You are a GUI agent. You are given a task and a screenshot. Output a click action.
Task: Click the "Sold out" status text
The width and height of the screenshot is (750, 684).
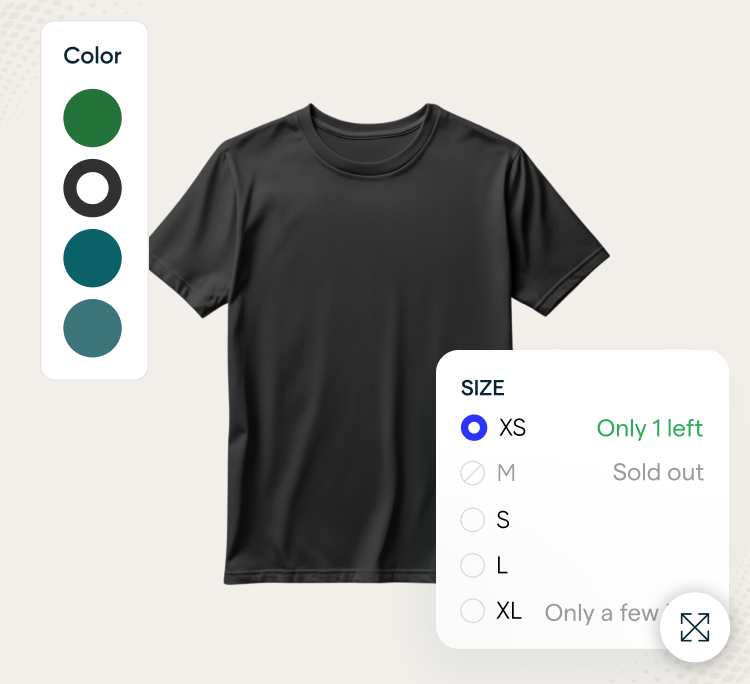click(x=658, y=473)
